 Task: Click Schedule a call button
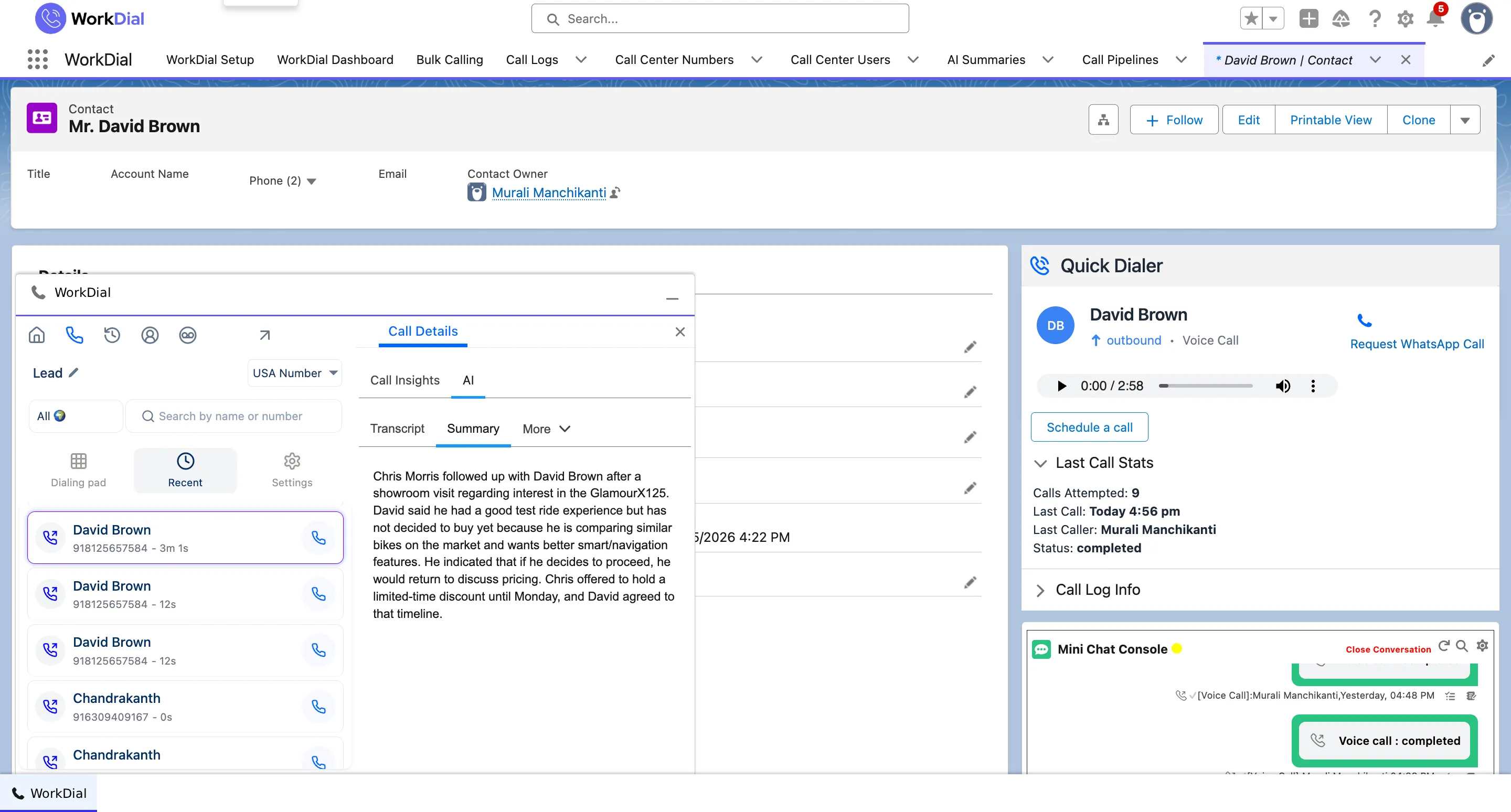click(x=1089, y=428)
